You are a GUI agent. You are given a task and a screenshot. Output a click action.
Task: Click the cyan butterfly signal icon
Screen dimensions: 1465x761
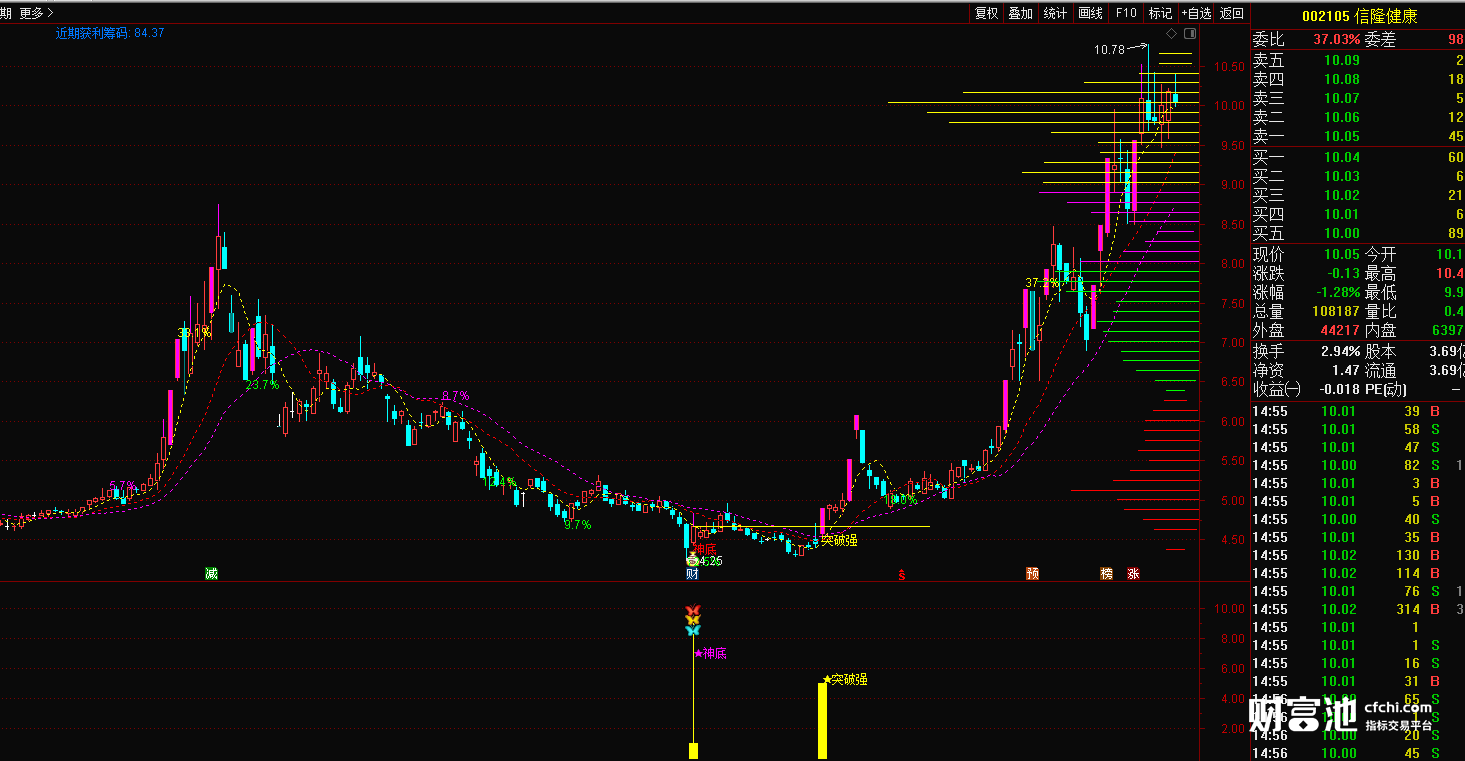click(x=693, y=630)
